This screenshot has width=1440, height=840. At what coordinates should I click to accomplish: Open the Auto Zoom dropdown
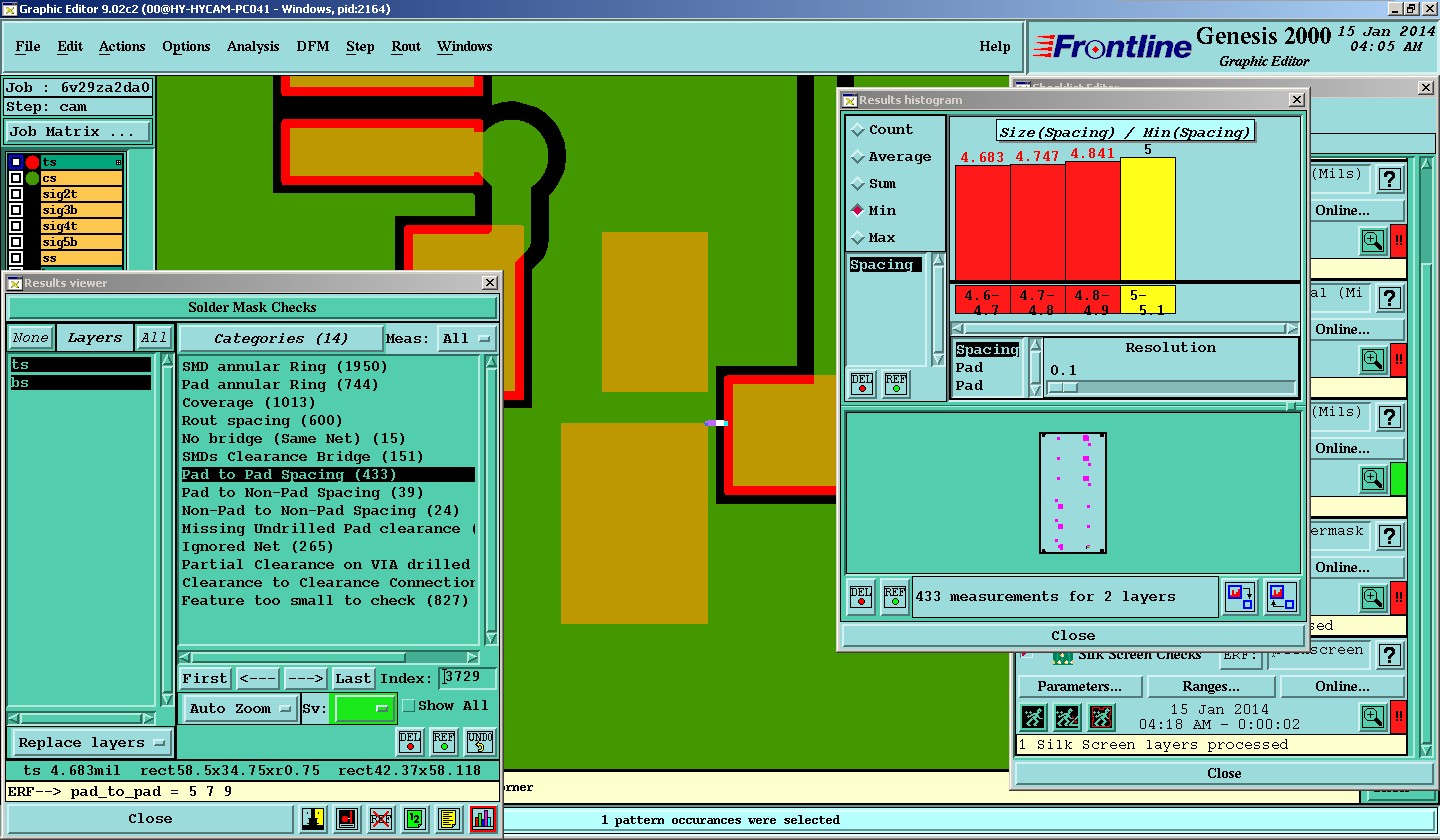pos(239,709)
